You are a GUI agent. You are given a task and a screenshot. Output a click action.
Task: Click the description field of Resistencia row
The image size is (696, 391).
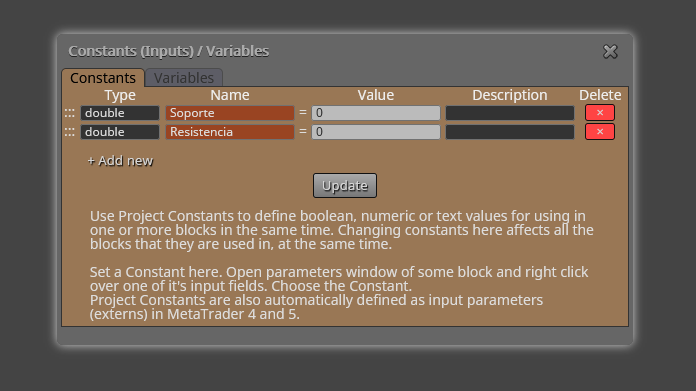510,132
